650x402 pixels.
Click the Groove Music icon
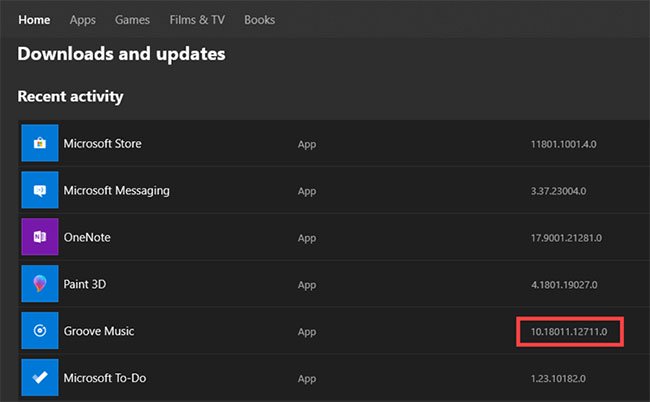pyautogui.click(x=40, y=330)
